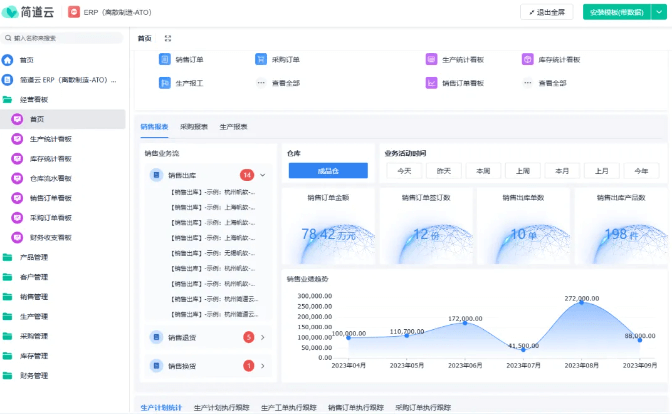
Task: Expand the 销售退货 row arrow
Action: point(263,337)
